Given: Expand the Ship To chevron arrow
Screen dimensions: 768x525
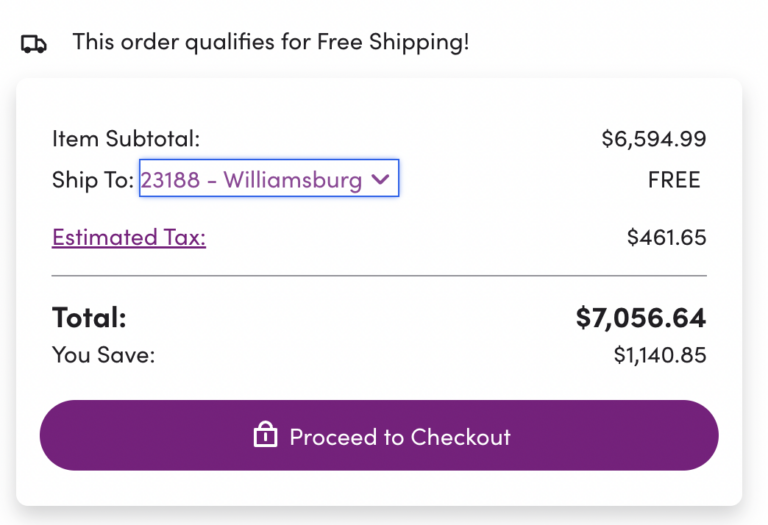Looking at the screenshot, I should point(379,179).
